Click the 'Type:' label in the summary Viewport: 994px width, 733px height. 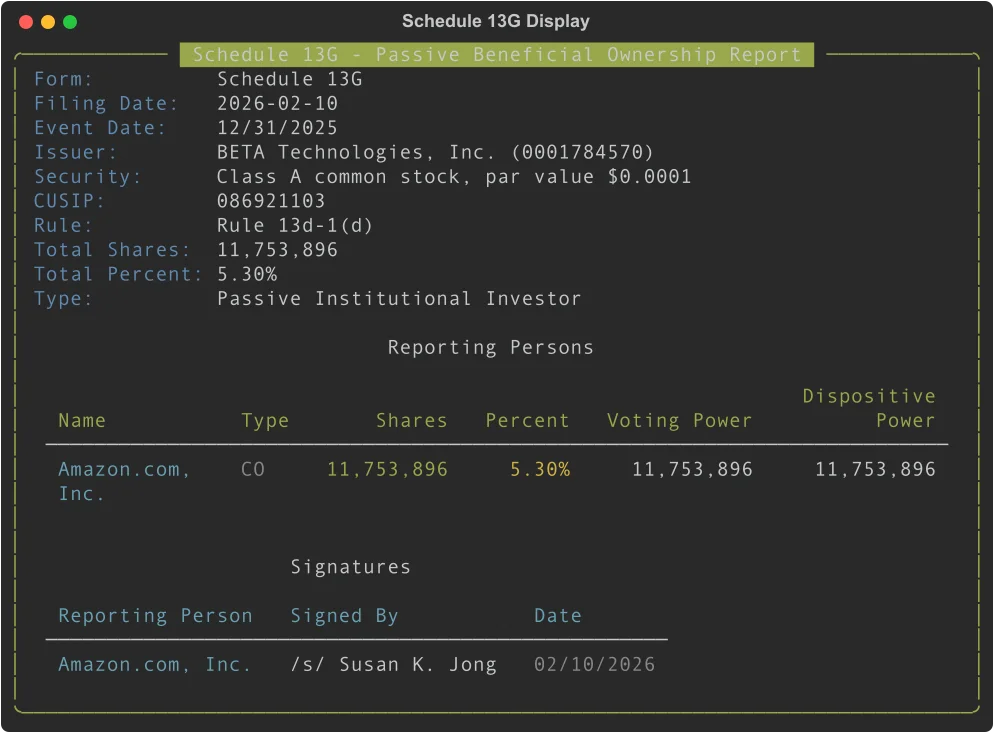point(63,299)
